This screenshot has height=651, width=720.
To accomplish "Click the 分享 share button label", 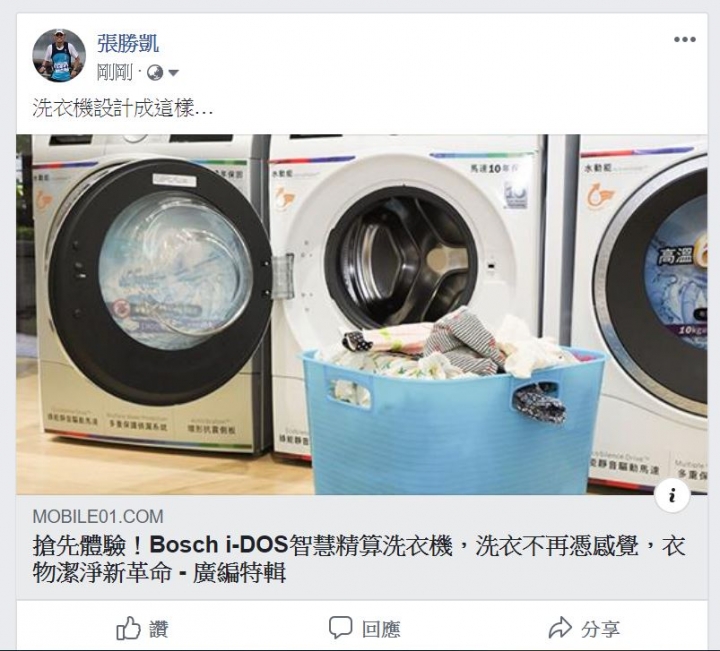I will tap(601, 629).
